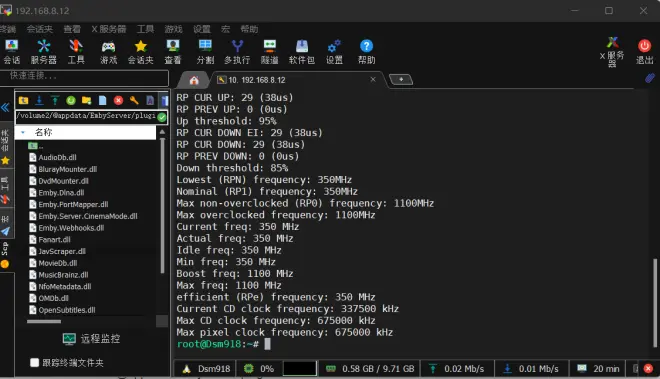The height and width of the screenshot is (379, 660).
Task: Open the 设置 menu
Action: click(x=202, y=29)
